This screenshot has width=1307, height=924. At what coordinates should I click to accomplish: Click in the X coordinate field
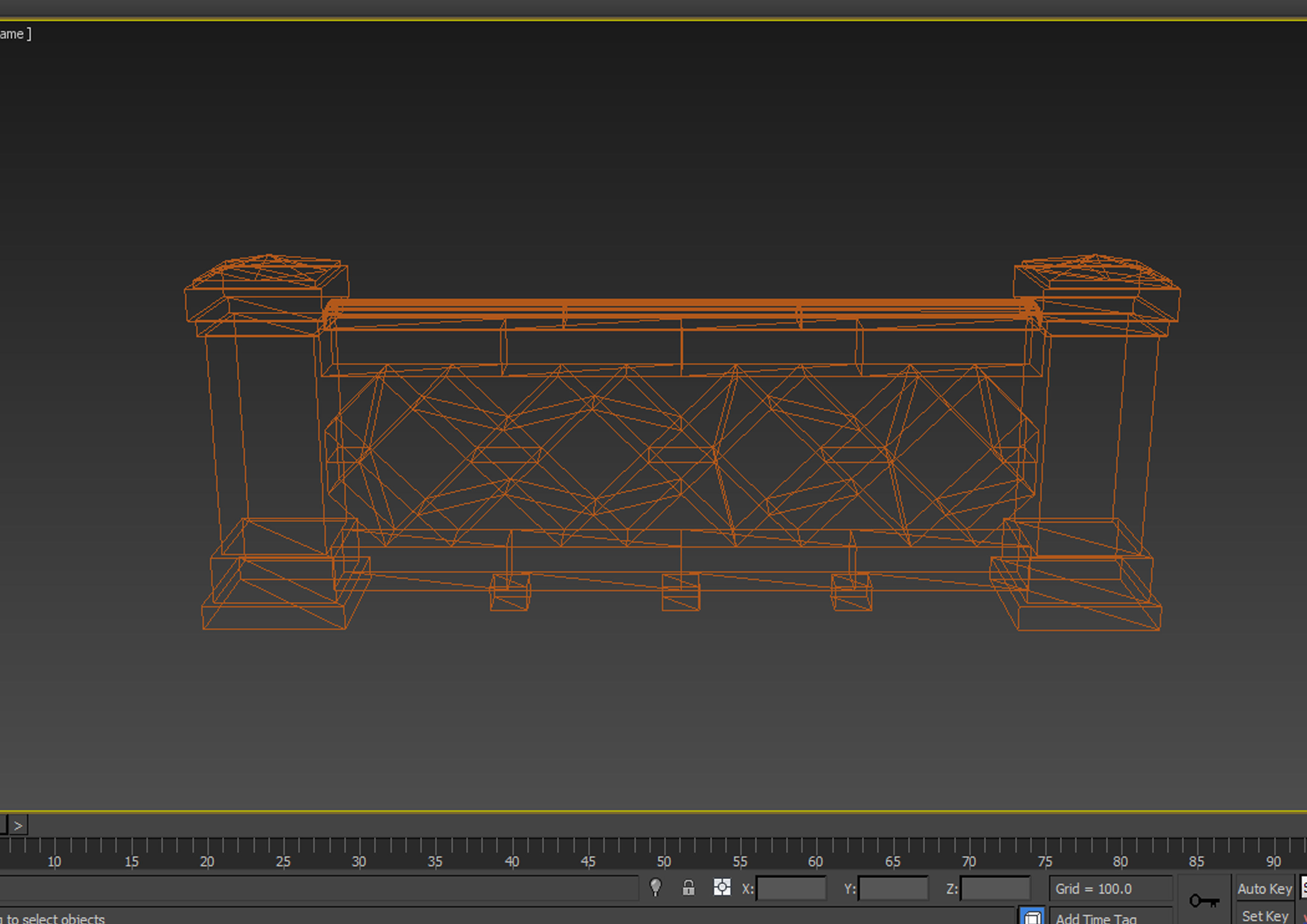click(791, 889)
